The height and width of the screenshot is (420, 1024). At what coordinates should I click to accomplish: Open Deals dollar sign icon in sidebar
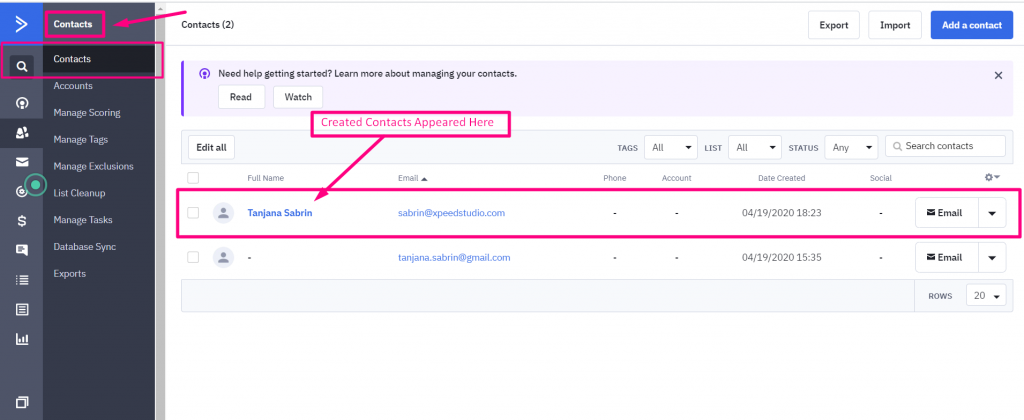coord(21,220)
